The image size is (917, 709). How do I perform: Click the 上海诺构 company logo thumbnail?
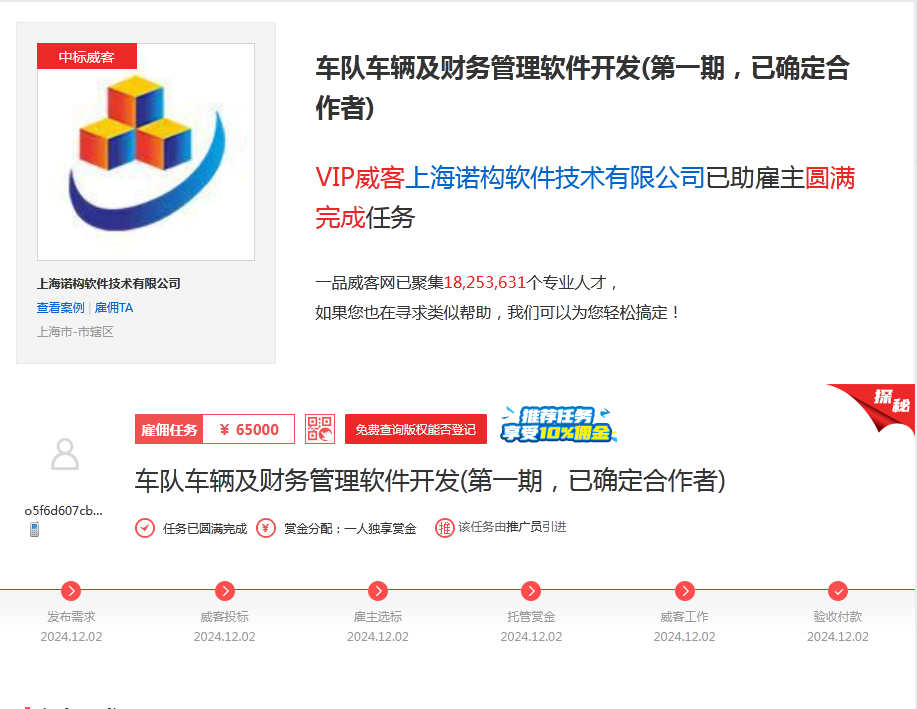pos(146,152)
